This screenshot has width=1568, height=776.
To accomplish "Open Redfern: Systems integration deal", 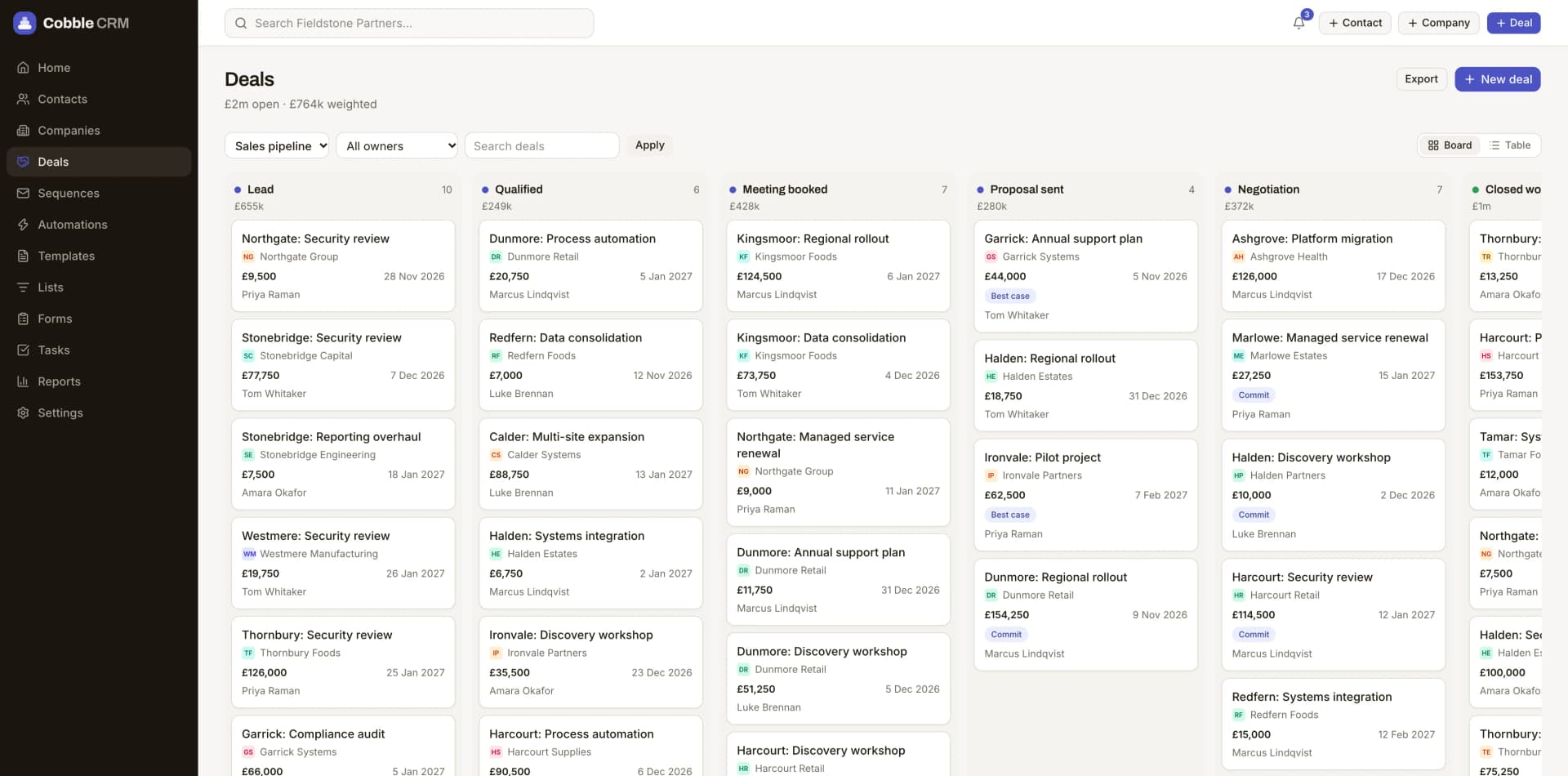I will coord(1333,724).
